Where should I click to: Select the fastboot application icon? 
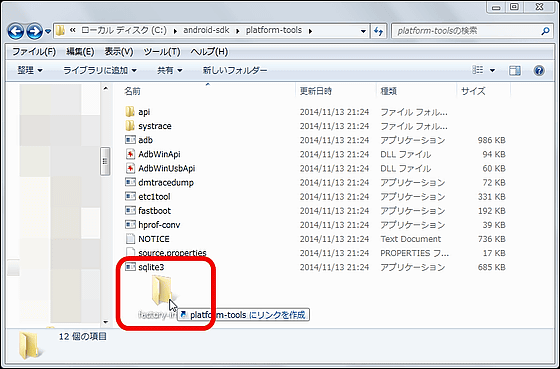(130, 210)
